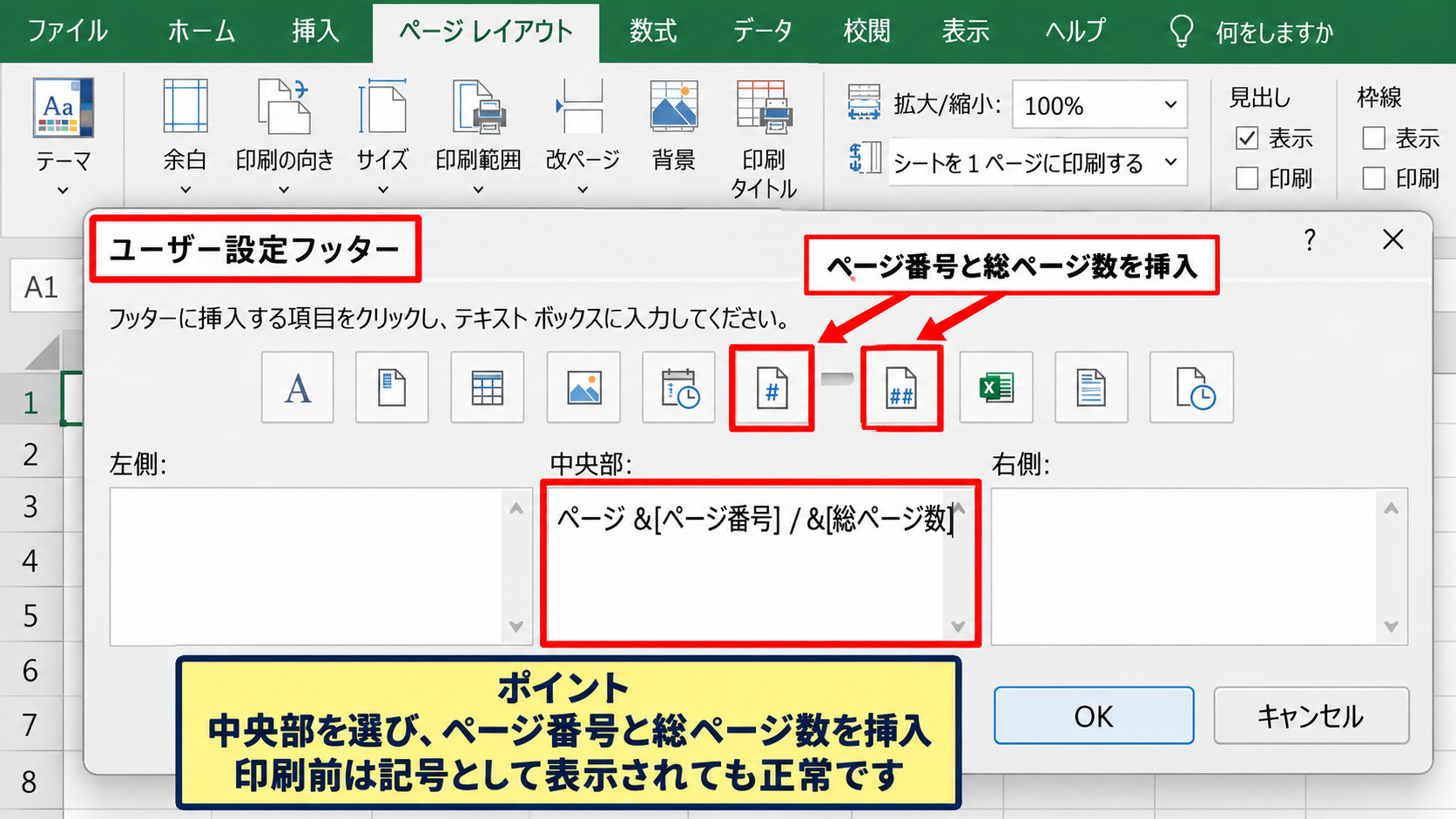Click the lightbulb 何をしますか search
The height and width of the screenshot is (819, 1456).
pos(1251,32)
